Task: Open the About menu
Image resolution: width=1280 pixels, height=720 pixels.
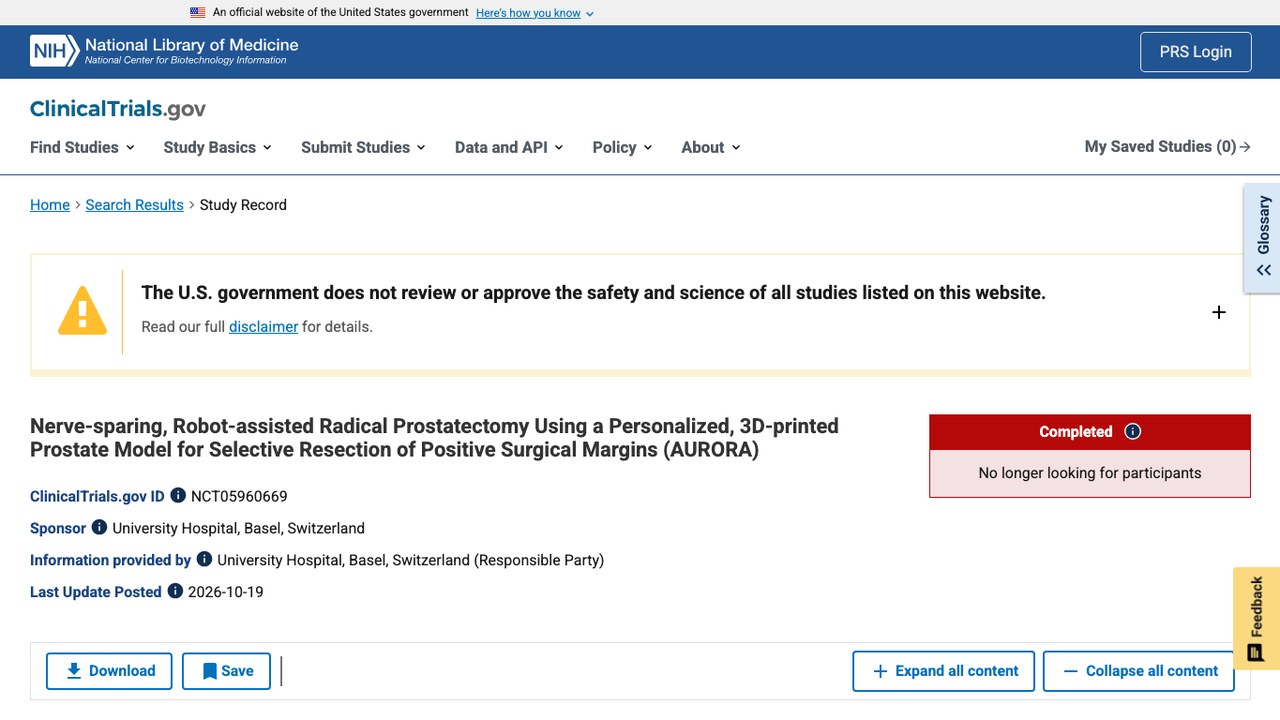Action: tap(711, 147)
